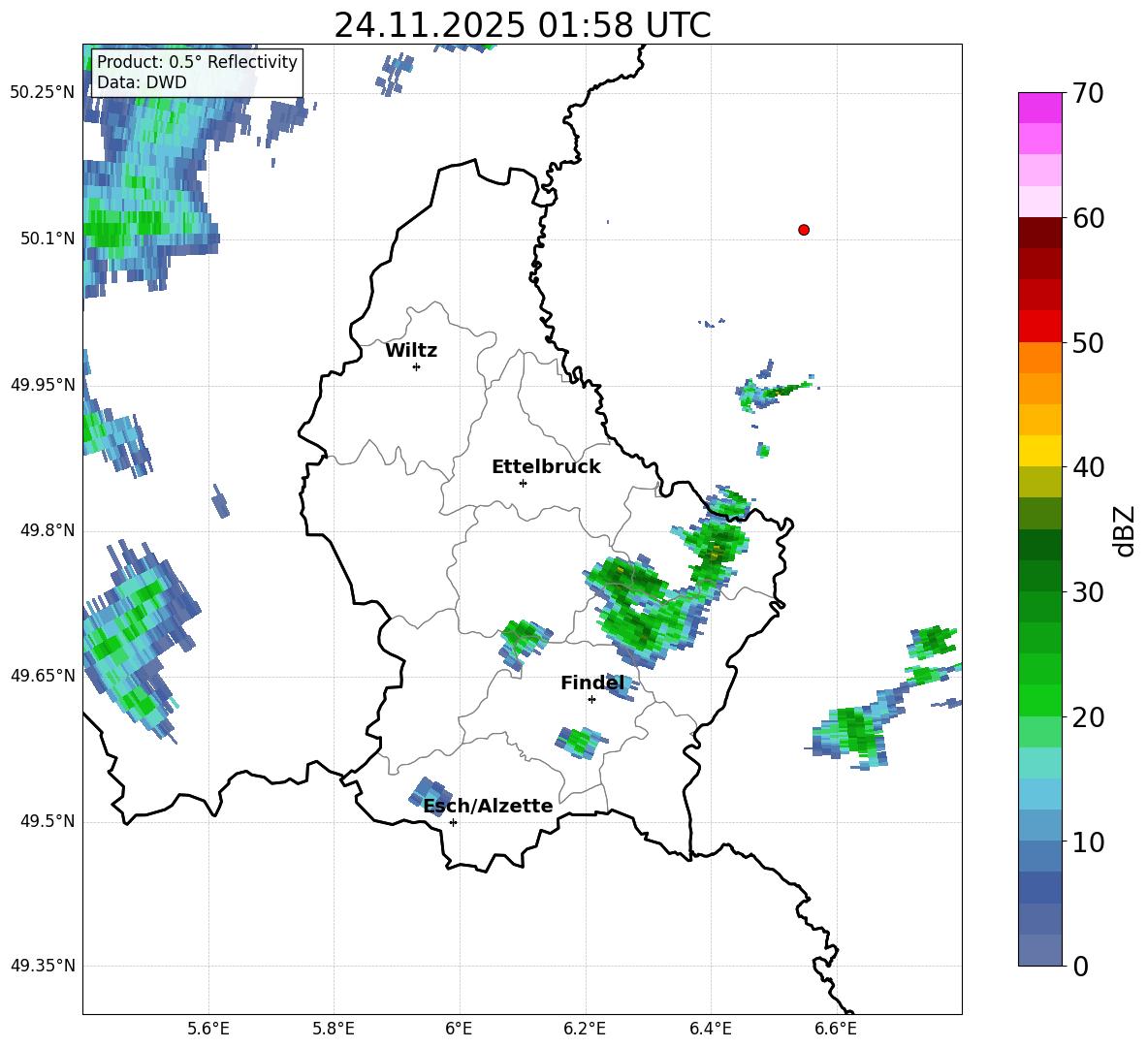The image size is (1148, 1048).
Task: Click the Findel city label
Action: 592,683
